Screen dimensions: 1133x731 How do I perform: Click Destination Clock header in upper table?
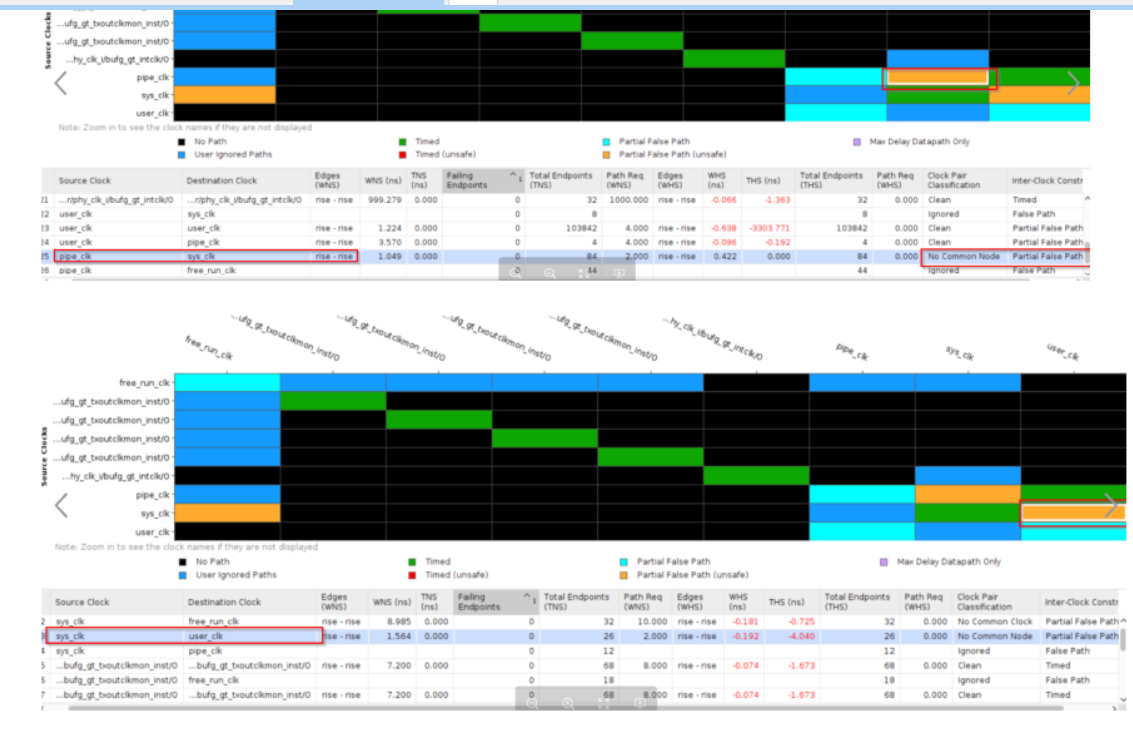(x=246, y=181)
